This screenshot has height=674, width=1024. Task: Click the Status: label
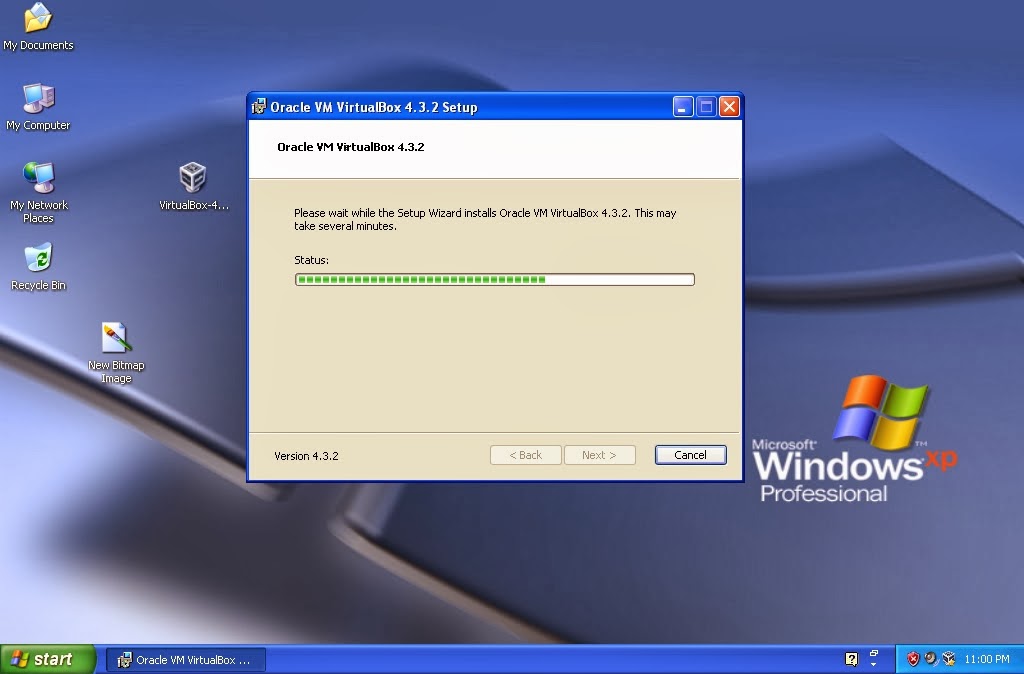point(312,260)
